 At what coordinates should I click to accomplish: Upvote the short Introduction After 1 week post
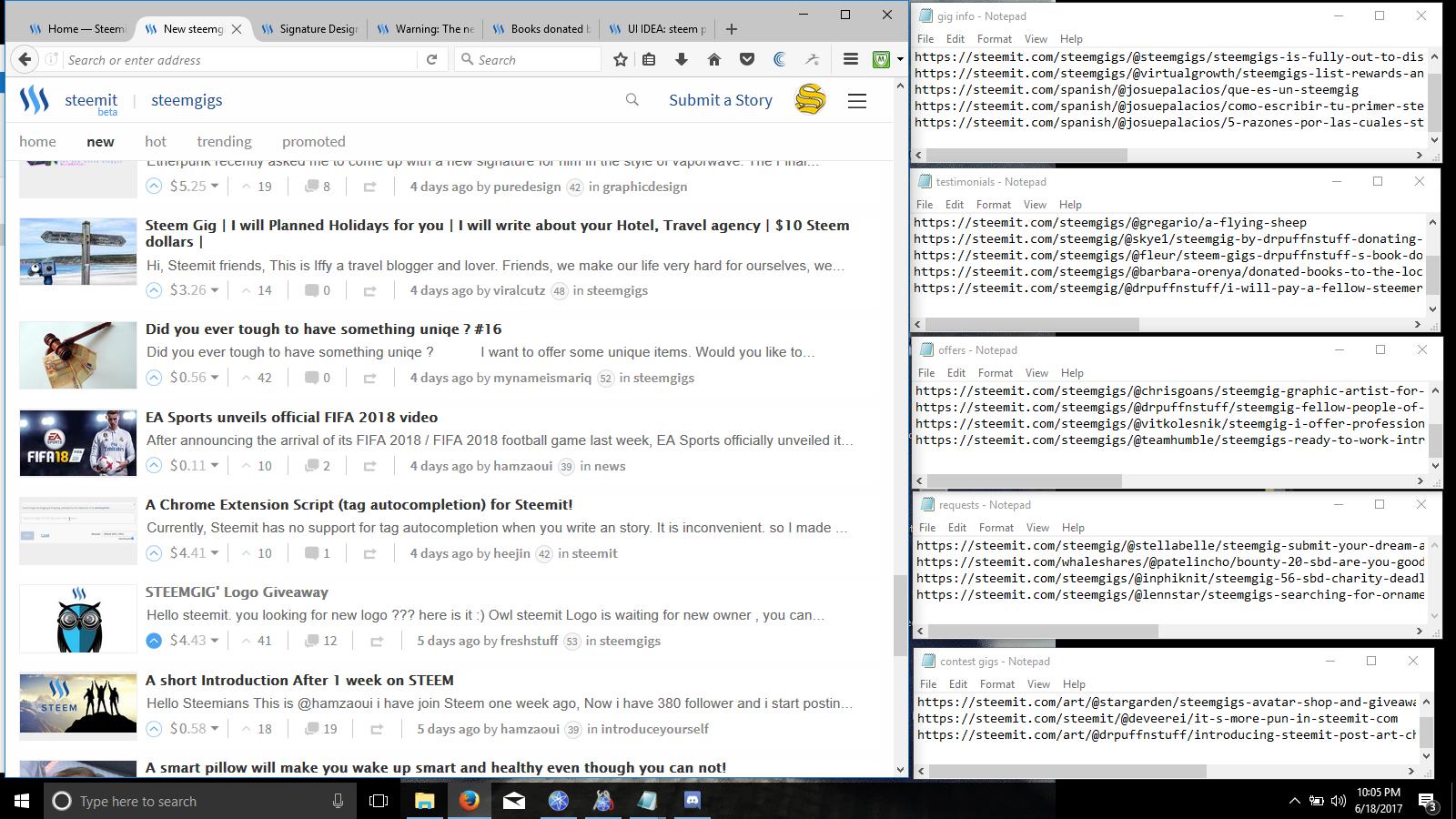coord(154,729)
